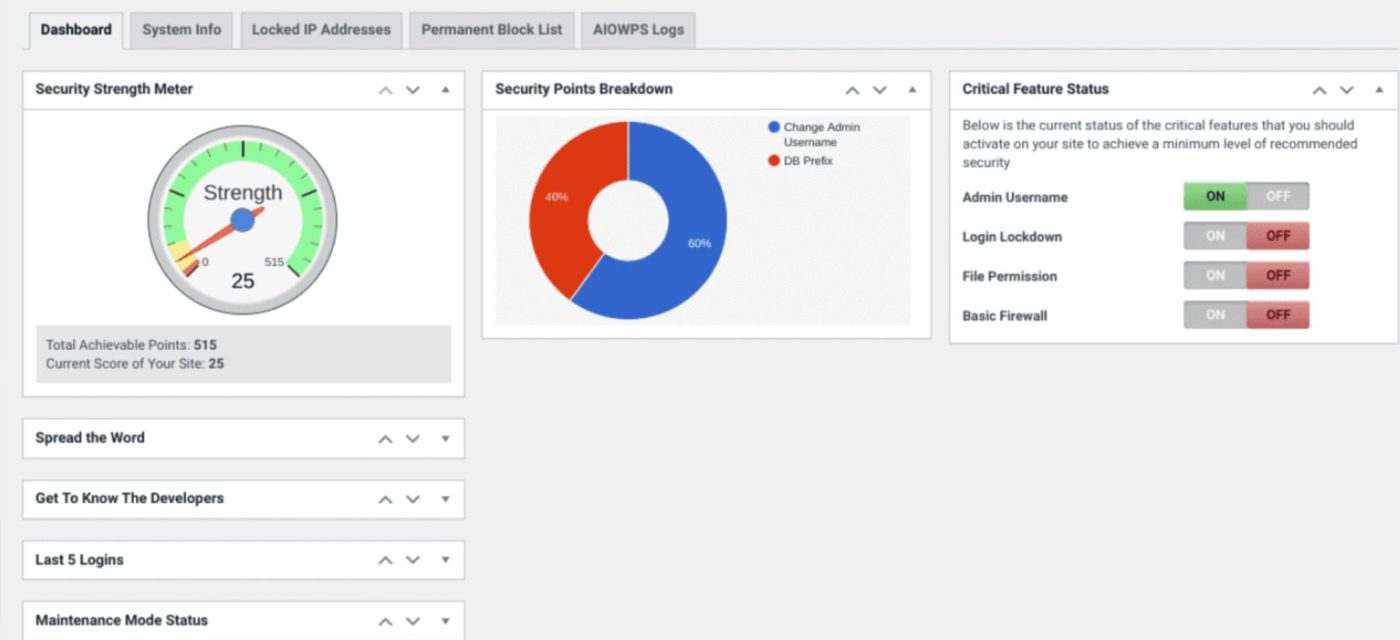Expand the Spread the Word panel
Viewport: 1400px width, 640px height.
point(445,439)
